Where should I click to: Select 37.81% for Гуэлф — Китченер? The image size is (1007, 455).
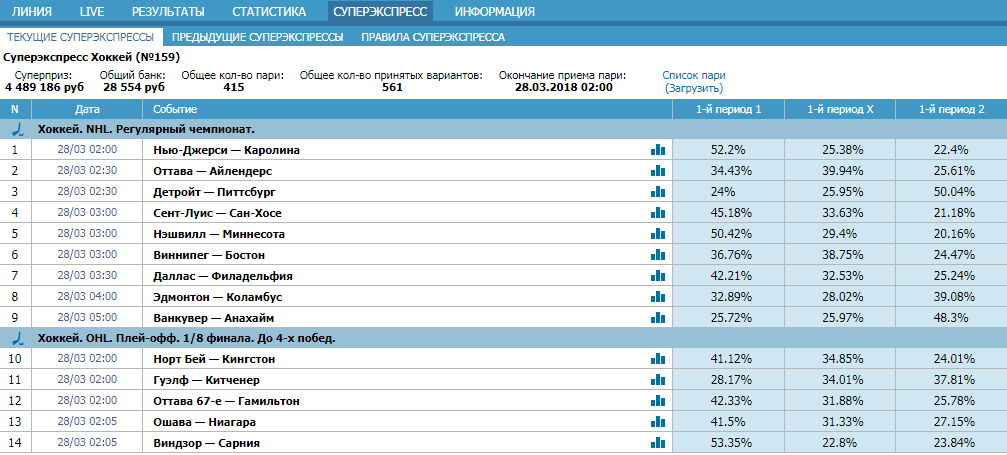952,380
